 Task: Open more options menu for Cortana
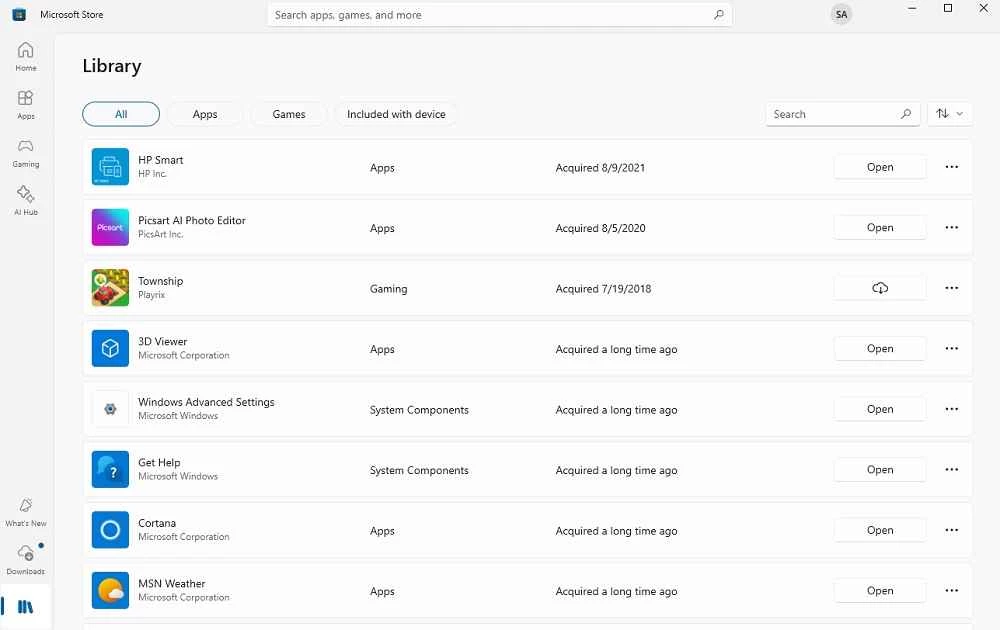click(951, 530)
